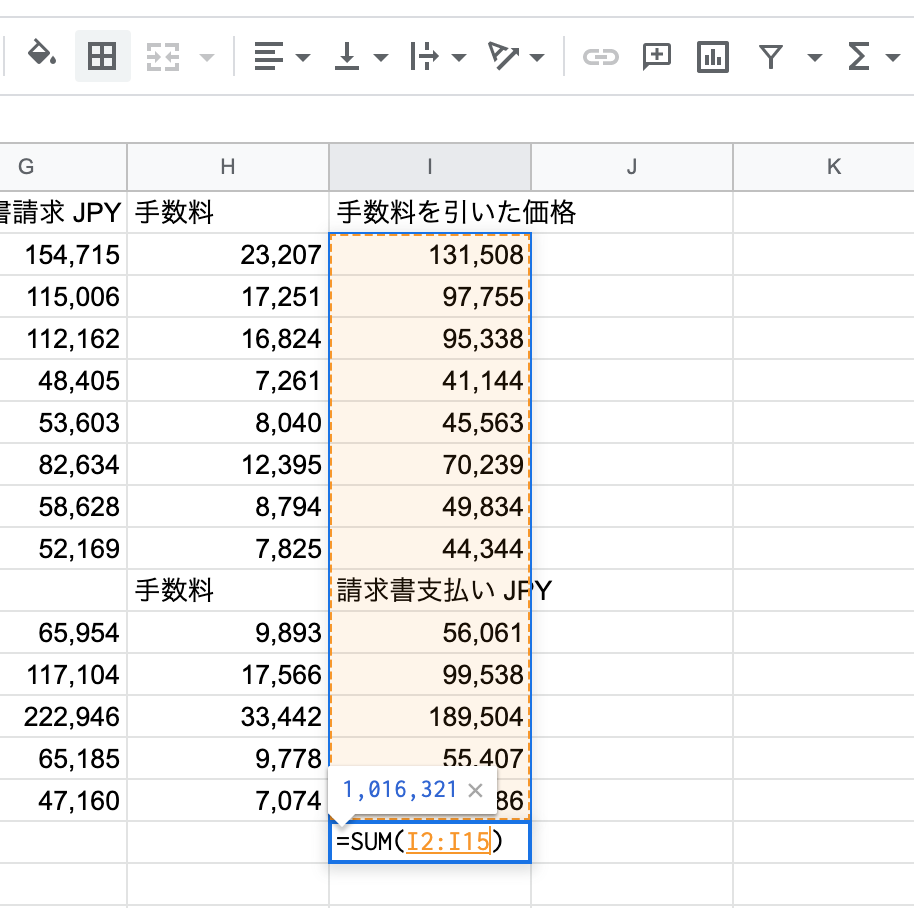Insert a chart from the toolbar
The width and height of the screenshot is (914, 908).
pos(713,57)
